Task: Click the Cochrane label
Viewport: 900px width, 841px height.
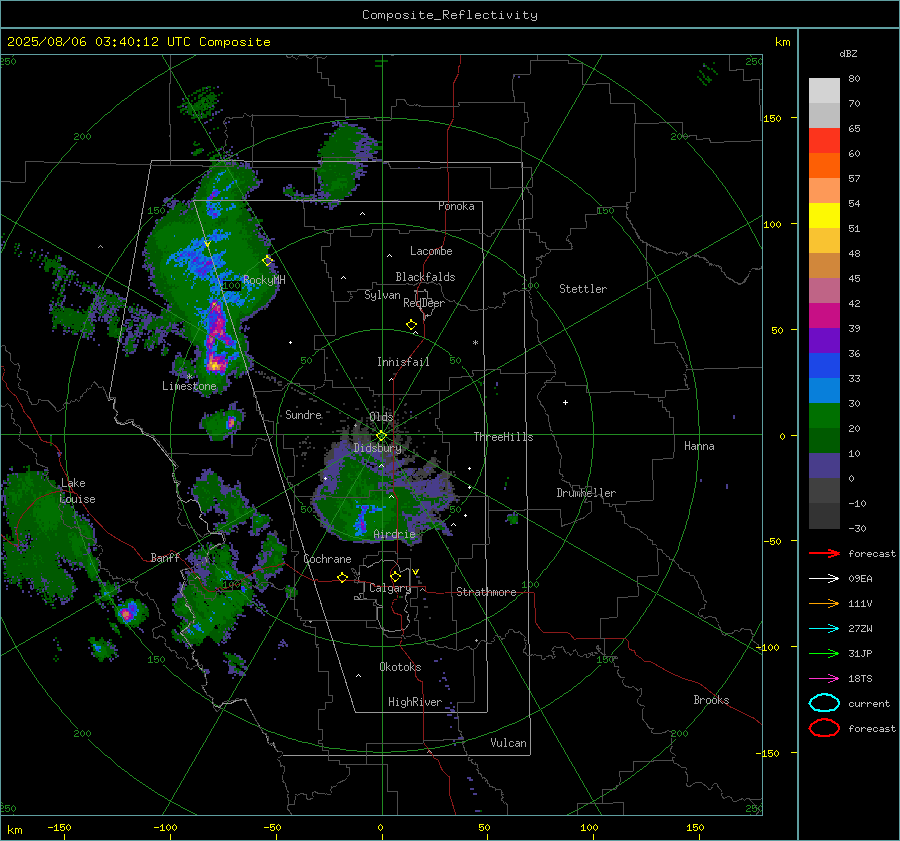Action: click(x=327, y=559)
